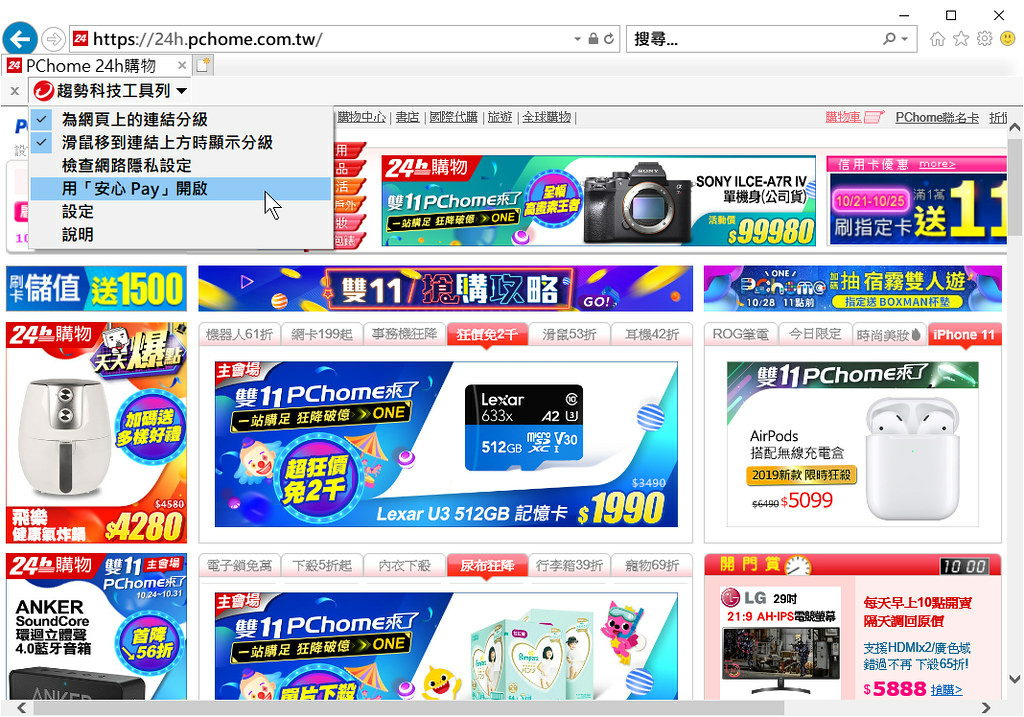The width and height of the screenshot is (1024, 717).
Task: Click the red 24 site icon in address bar
Action: 80,39
